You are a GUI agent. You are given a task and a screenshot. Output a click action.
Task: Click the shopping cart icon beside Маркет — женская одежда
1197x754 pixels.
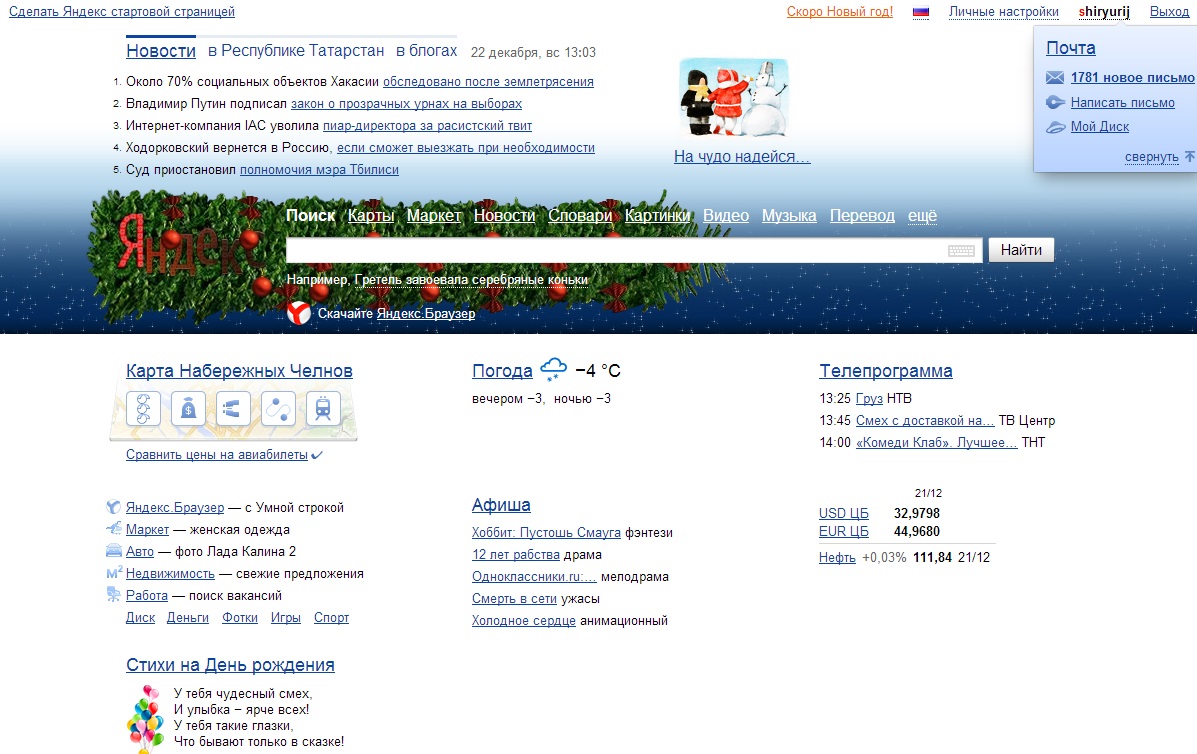click(114, 528)
